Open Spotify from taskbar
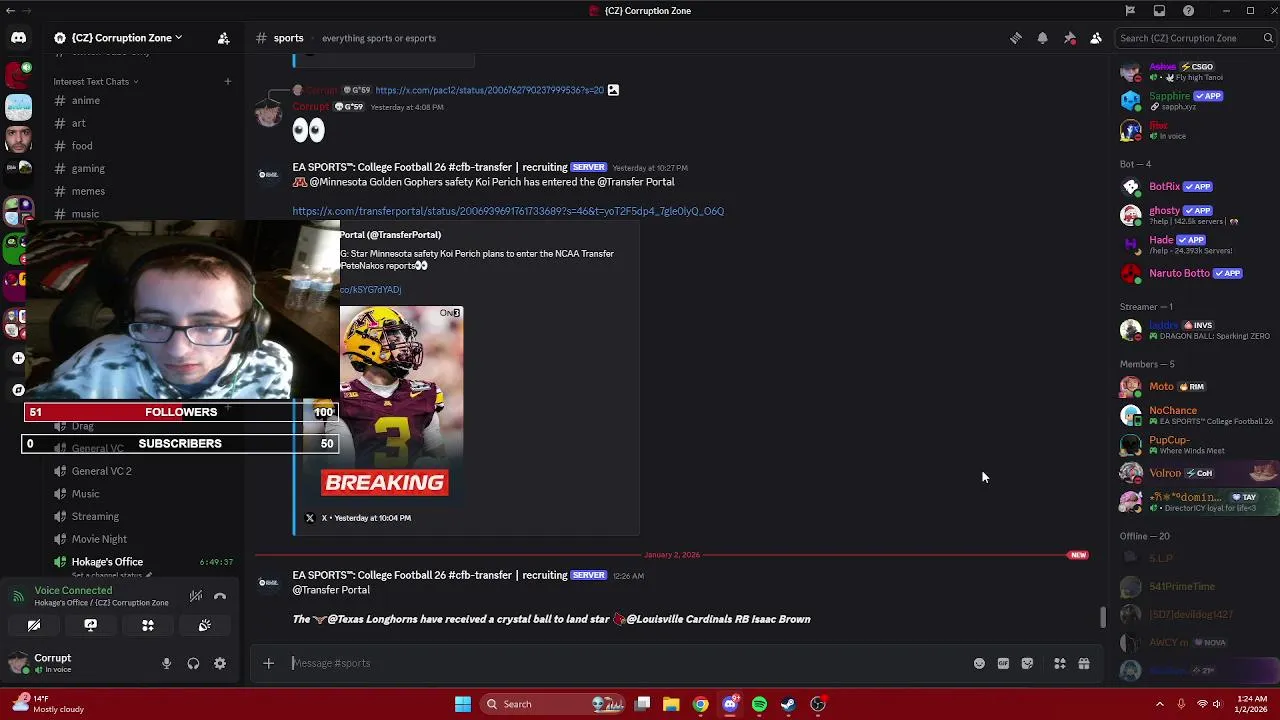Image resolution: width=1280 pixels, height=720 pixels. 759,704
